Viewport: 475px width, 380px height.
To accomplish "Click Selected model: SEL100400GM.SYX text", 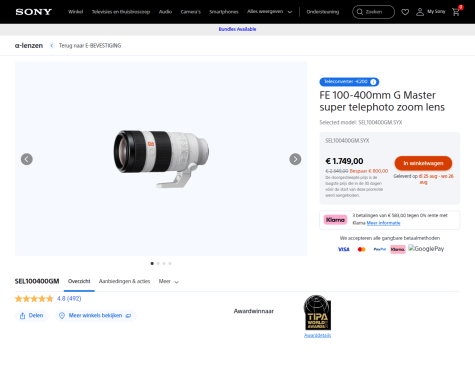I will [x=361, y=122].
